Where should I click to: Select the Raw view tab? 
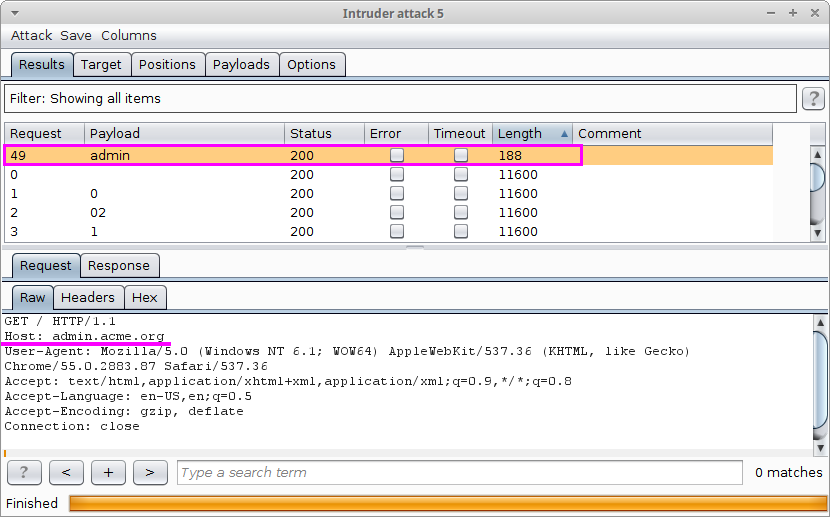coord(32,297)
